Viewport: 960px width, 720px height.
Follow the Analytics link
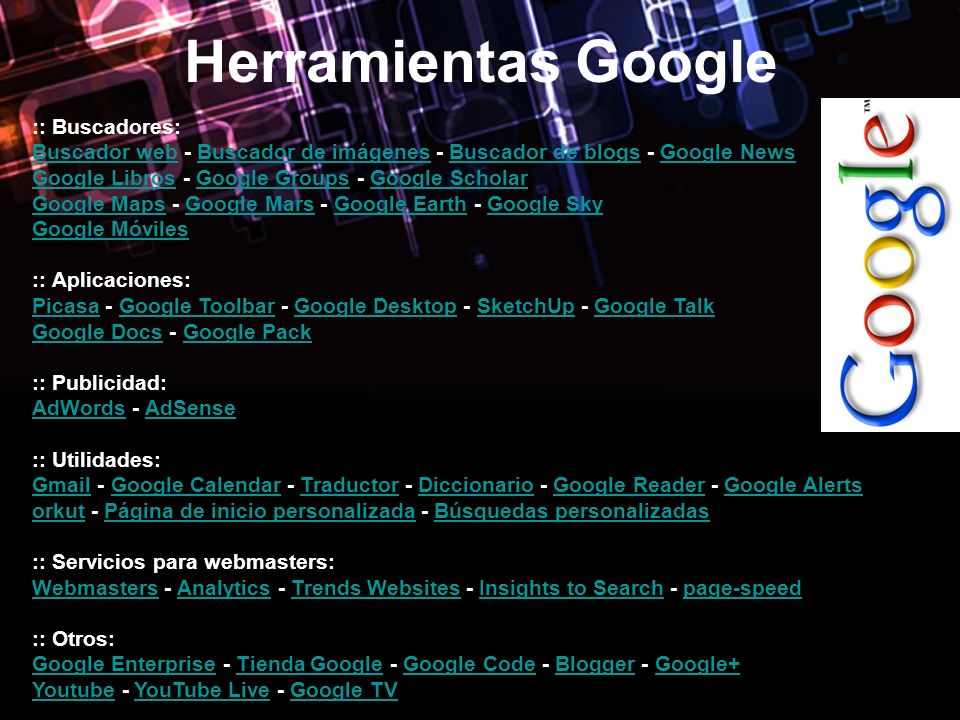pyautogui.click(x=223, y=588)
